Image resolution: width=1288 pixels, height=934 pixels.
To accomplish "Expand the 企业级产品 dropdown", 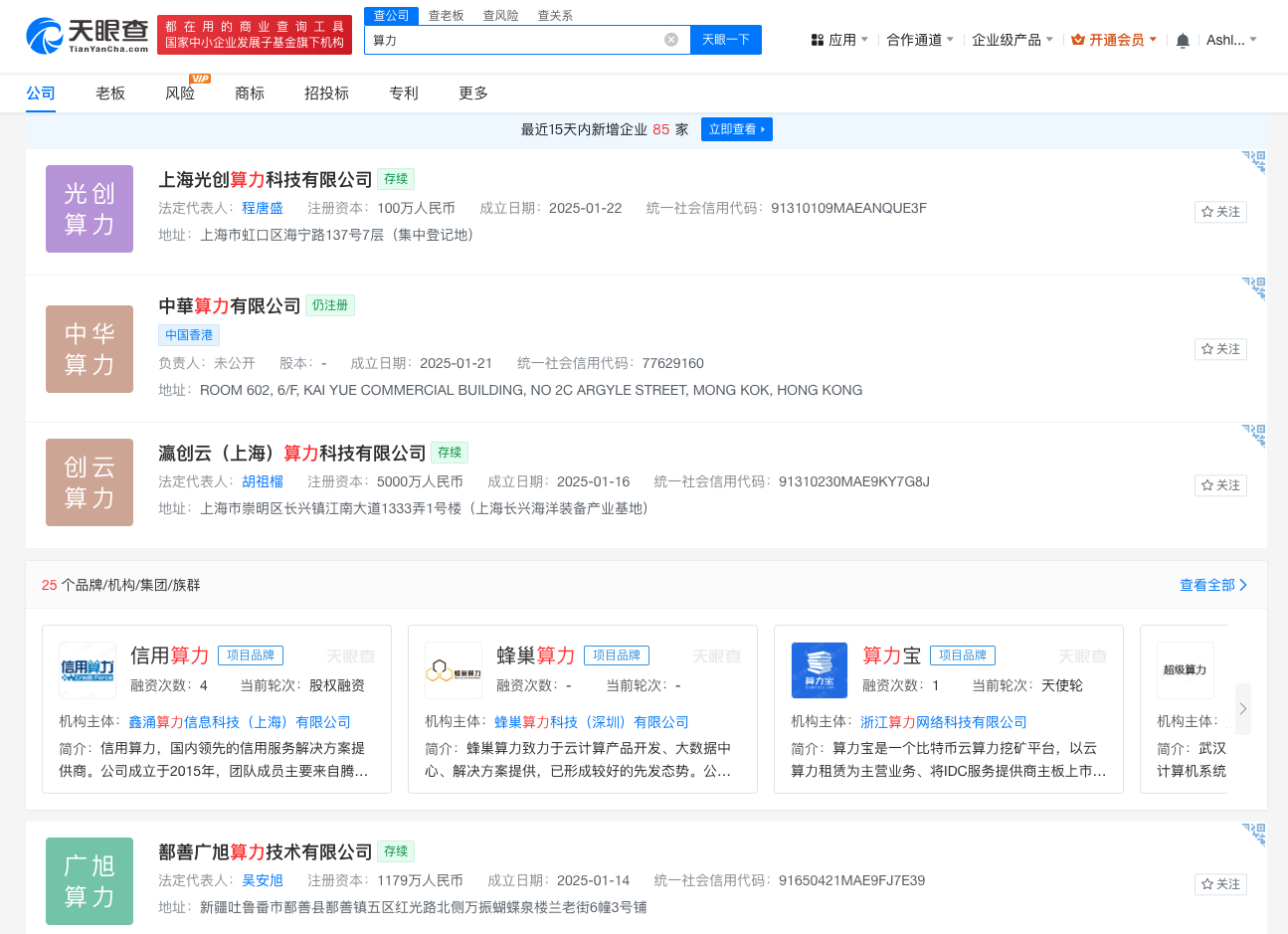I will point(1012,40).
